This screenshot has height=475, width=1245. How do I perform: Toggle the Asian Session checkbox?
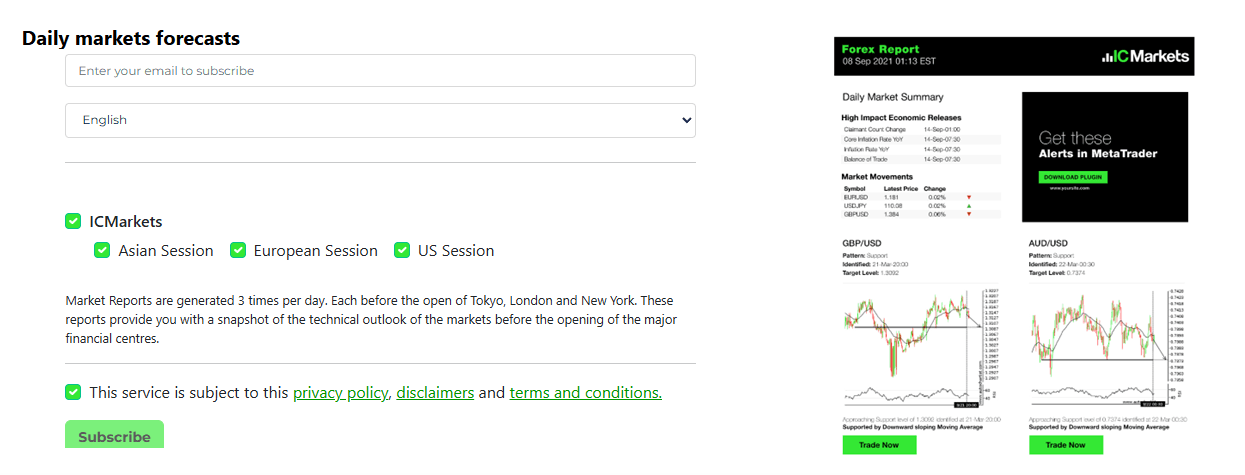pos(102,250)
